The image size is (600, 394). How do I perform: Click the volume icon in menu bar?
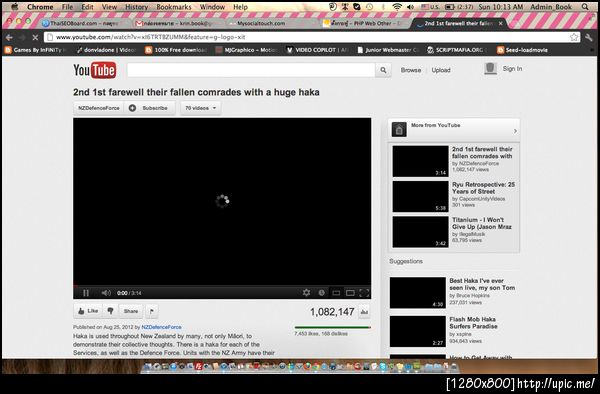coord(411,7)
